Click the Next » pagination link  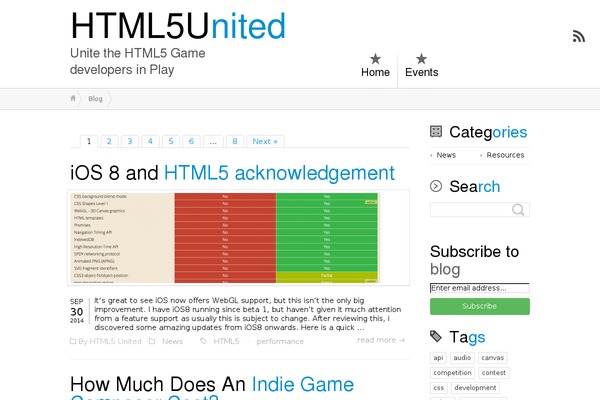(x=265, y=141)
